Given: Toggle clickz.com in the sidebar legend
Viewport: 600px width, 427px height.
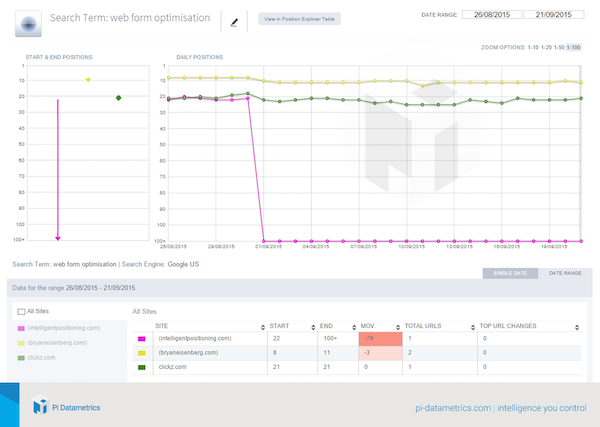Looking at the screenshot, I should tap(36, 358).
